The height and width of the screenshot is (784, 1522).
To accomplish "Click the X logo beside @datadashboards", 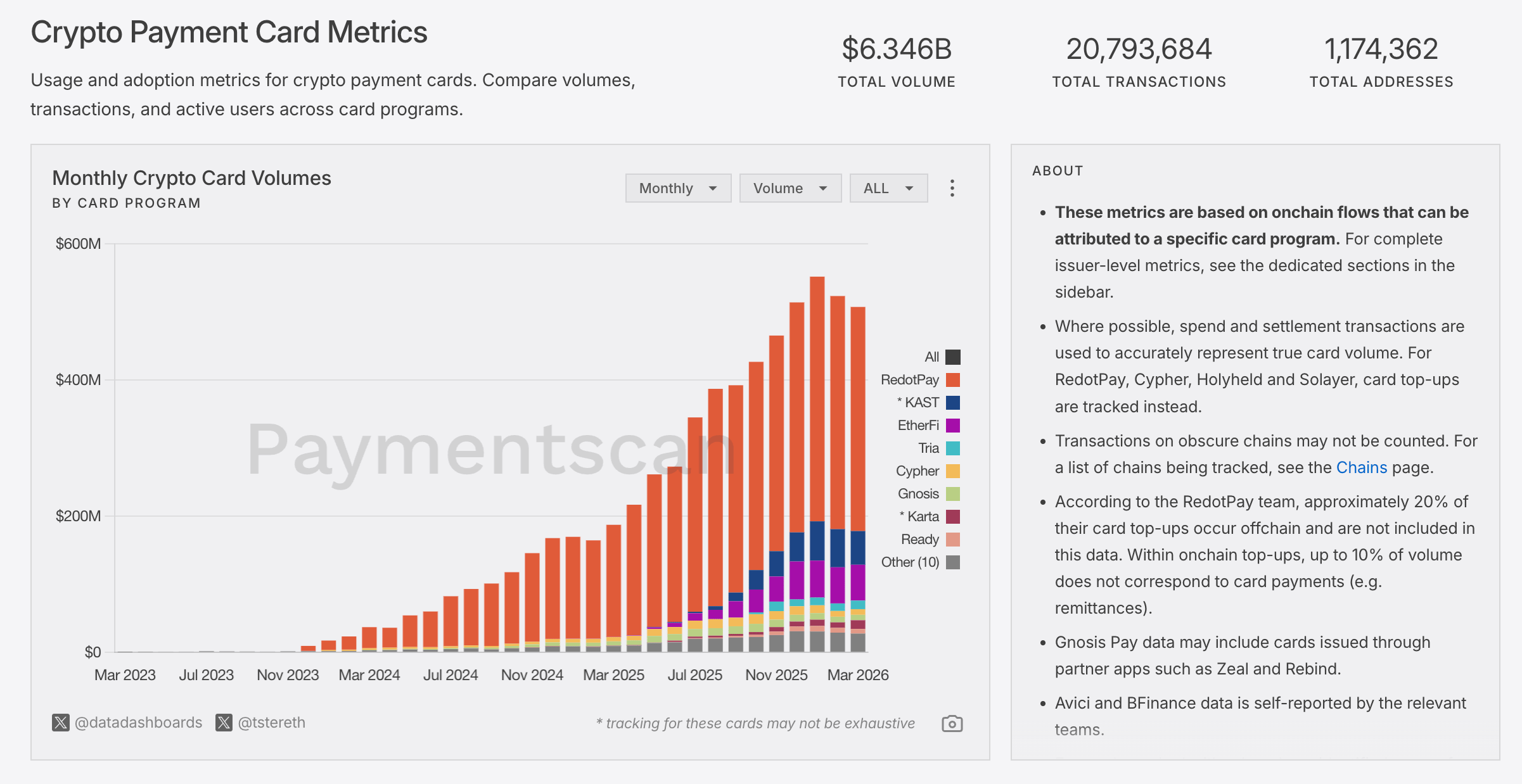I will 60,723.
